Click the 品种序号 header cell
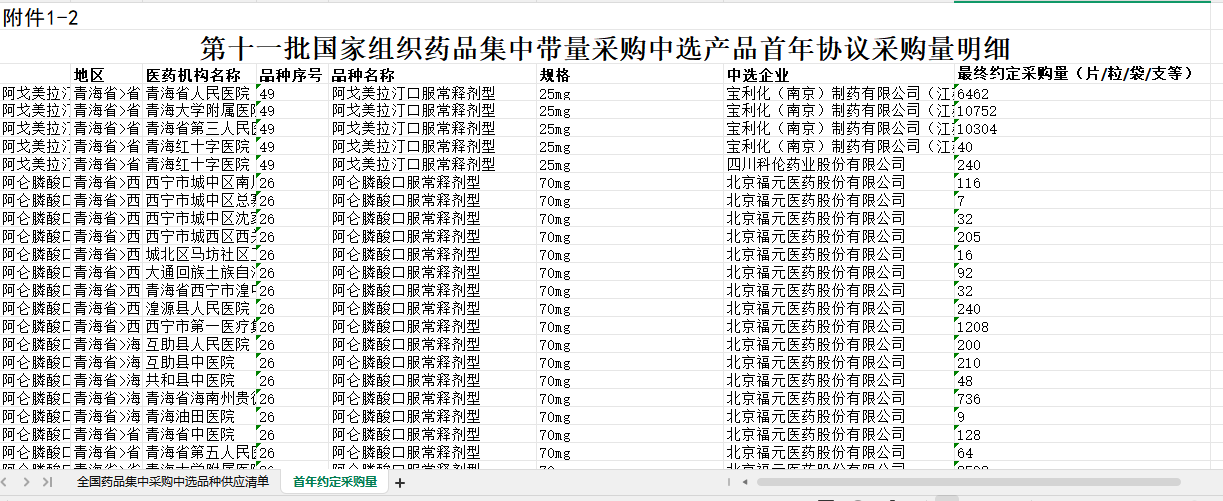This screenshot has height=501, width=1223. coord(290,75)
